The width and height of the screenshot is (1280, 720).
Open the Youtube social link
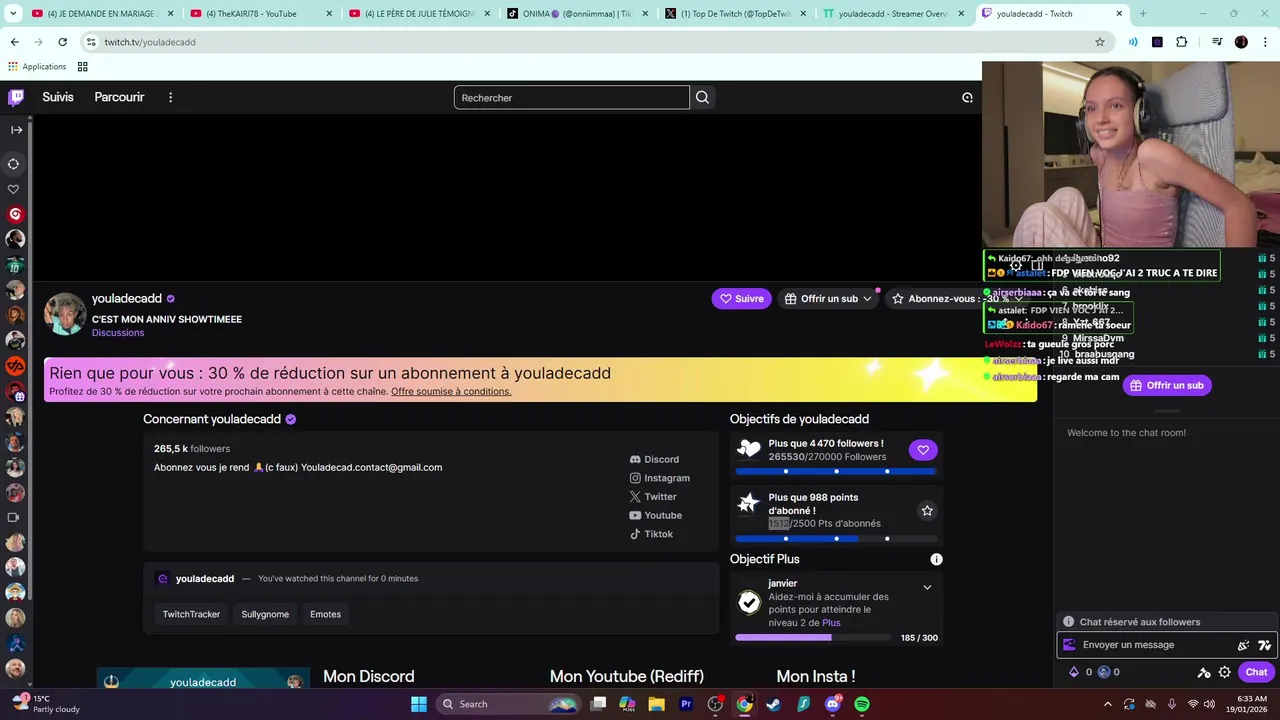[655, 515]
